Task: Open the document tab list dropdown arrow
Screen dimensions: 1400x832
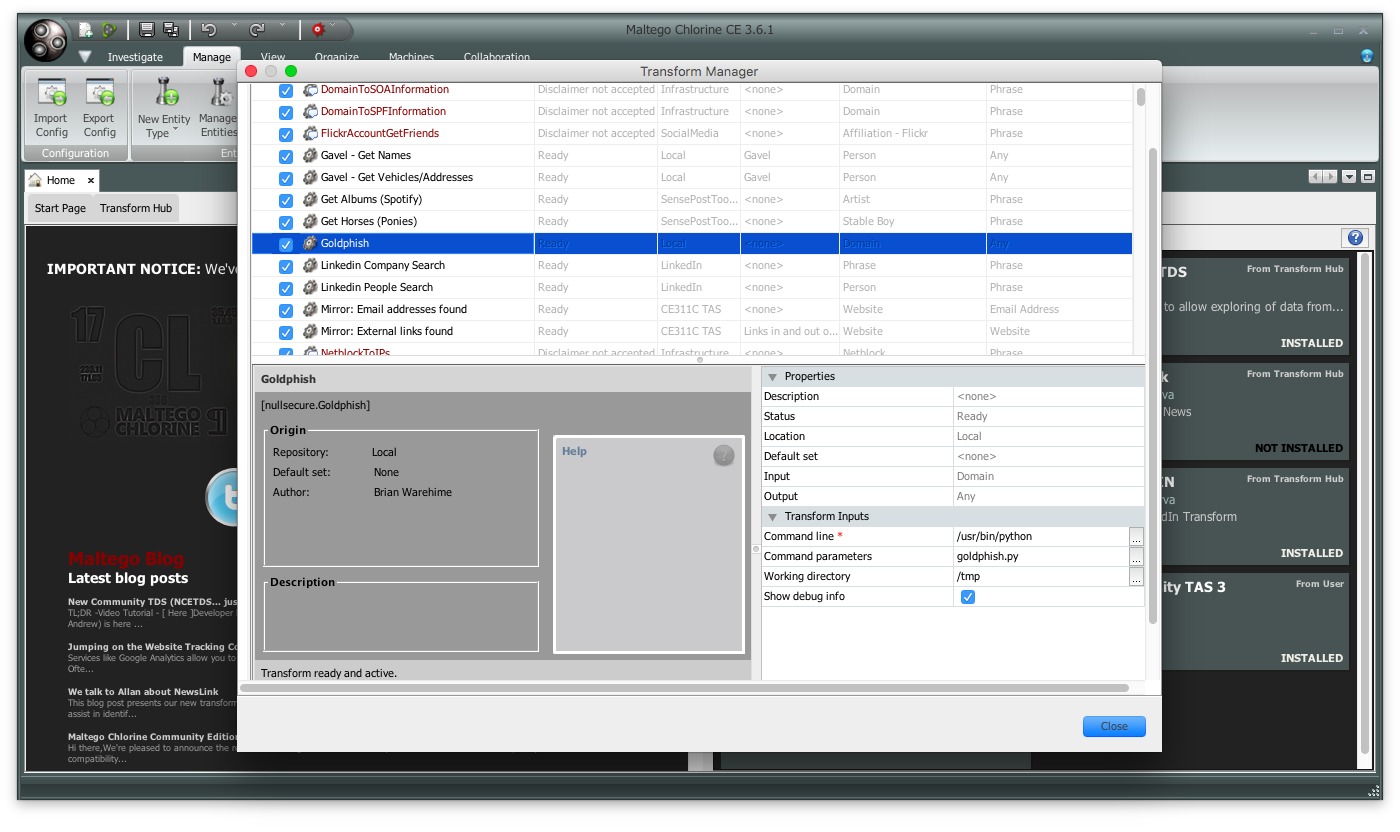Action: tap(1349, 177)
